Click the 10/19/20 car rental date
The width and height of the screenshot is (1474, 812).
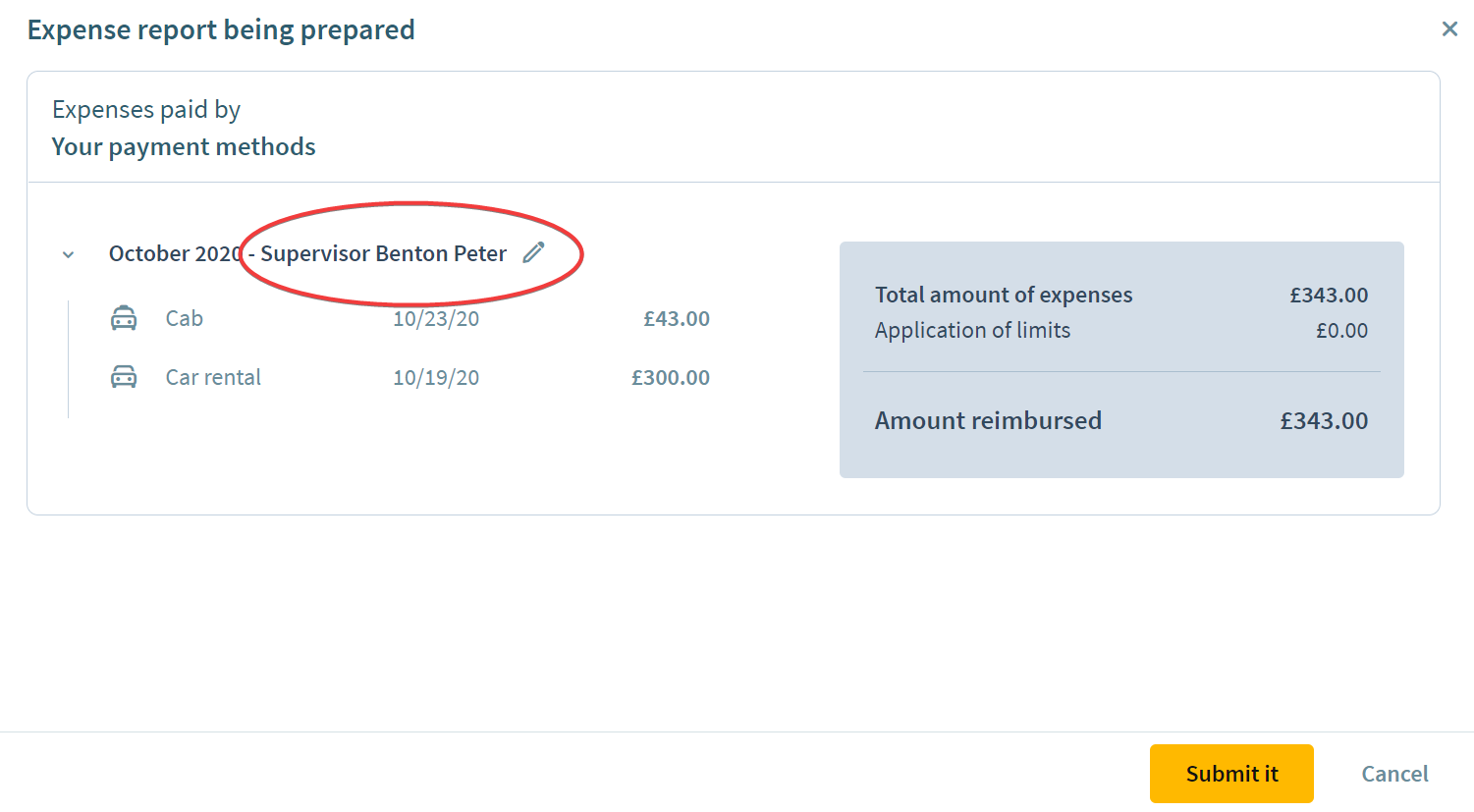436,377
